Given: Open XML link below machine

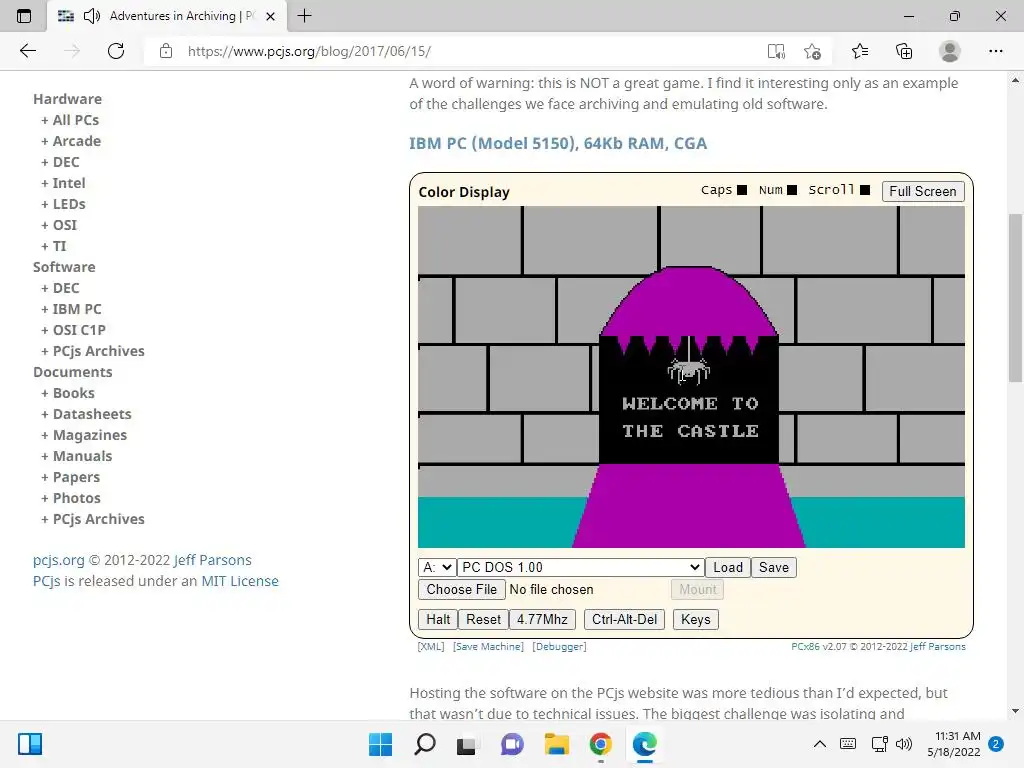Looking at the screenshot, I should pos(431,647).
